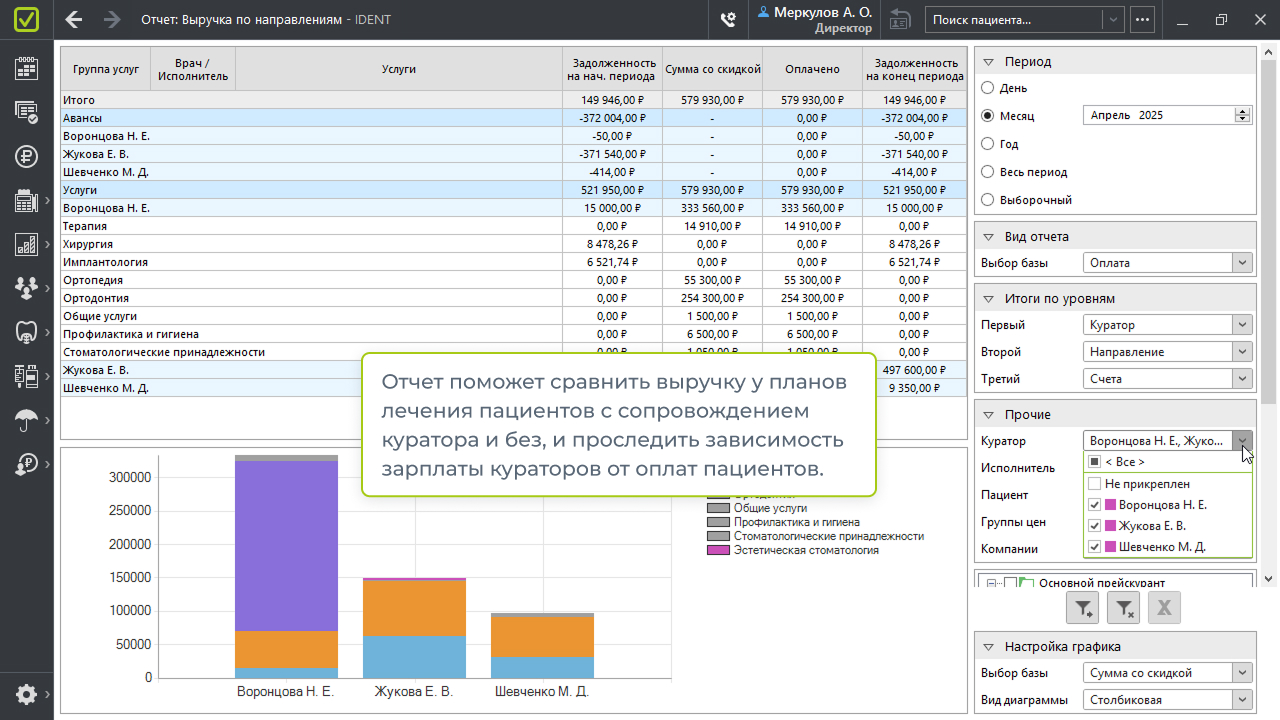Uncheck Шевченко М. Д. in curator dropdown
Image resolution: width=1280 pixels, height=720 pixels.
click(1095, 547)
